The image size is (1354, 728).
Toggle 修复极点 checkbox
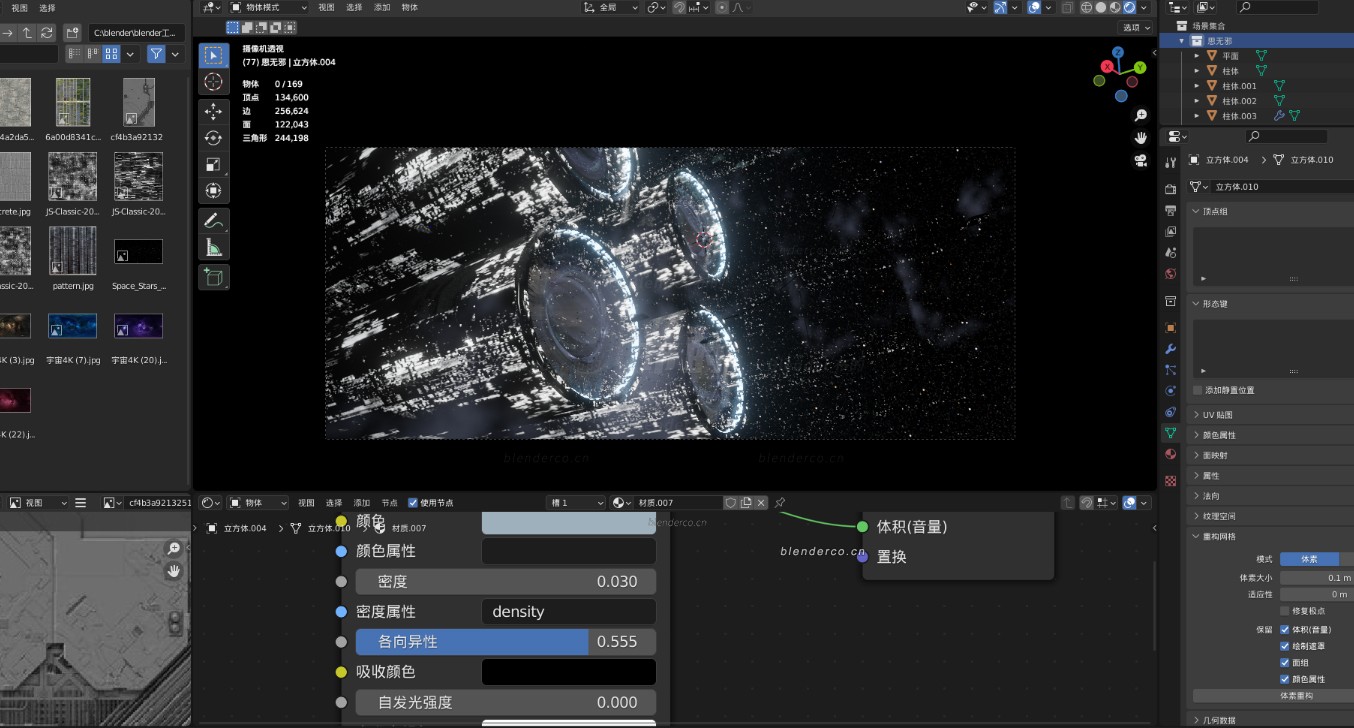(x=1285, y=610)
